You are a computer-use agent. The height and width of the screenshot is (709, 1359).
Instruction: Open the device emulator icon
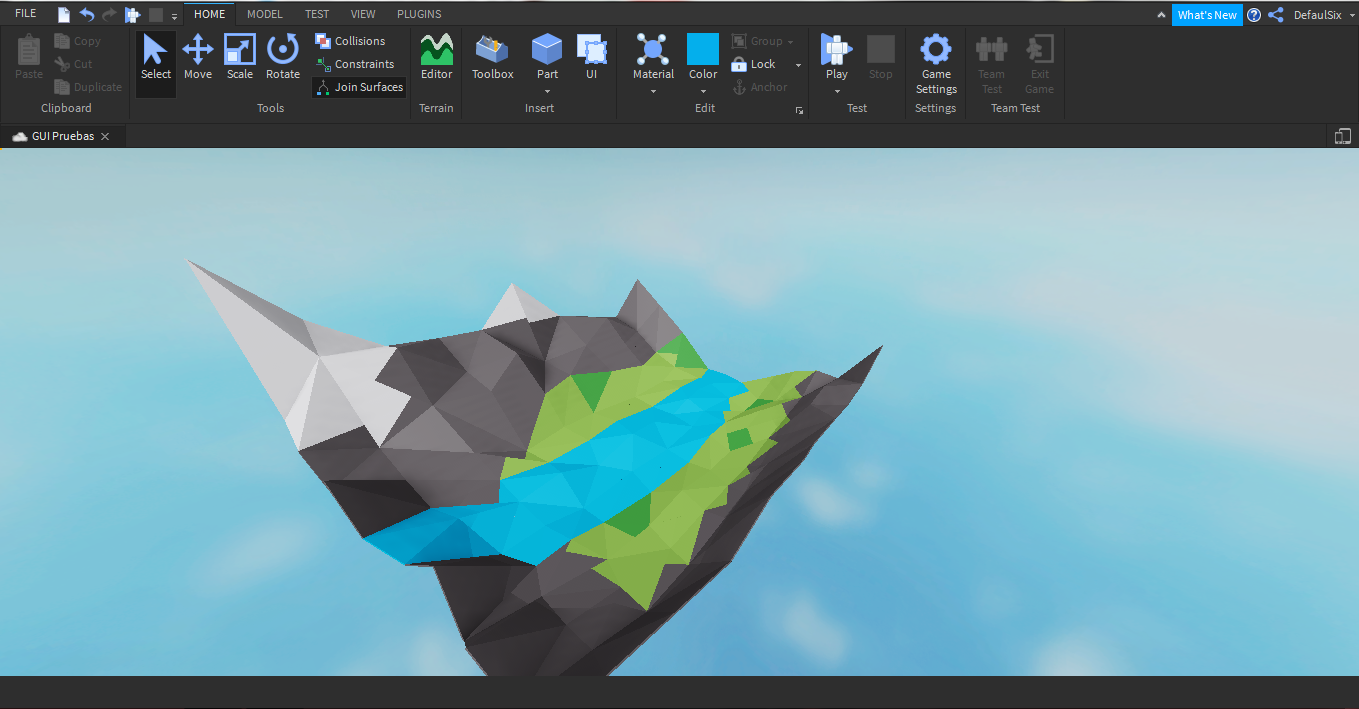pyautogui.click(x=1343, y=136)
